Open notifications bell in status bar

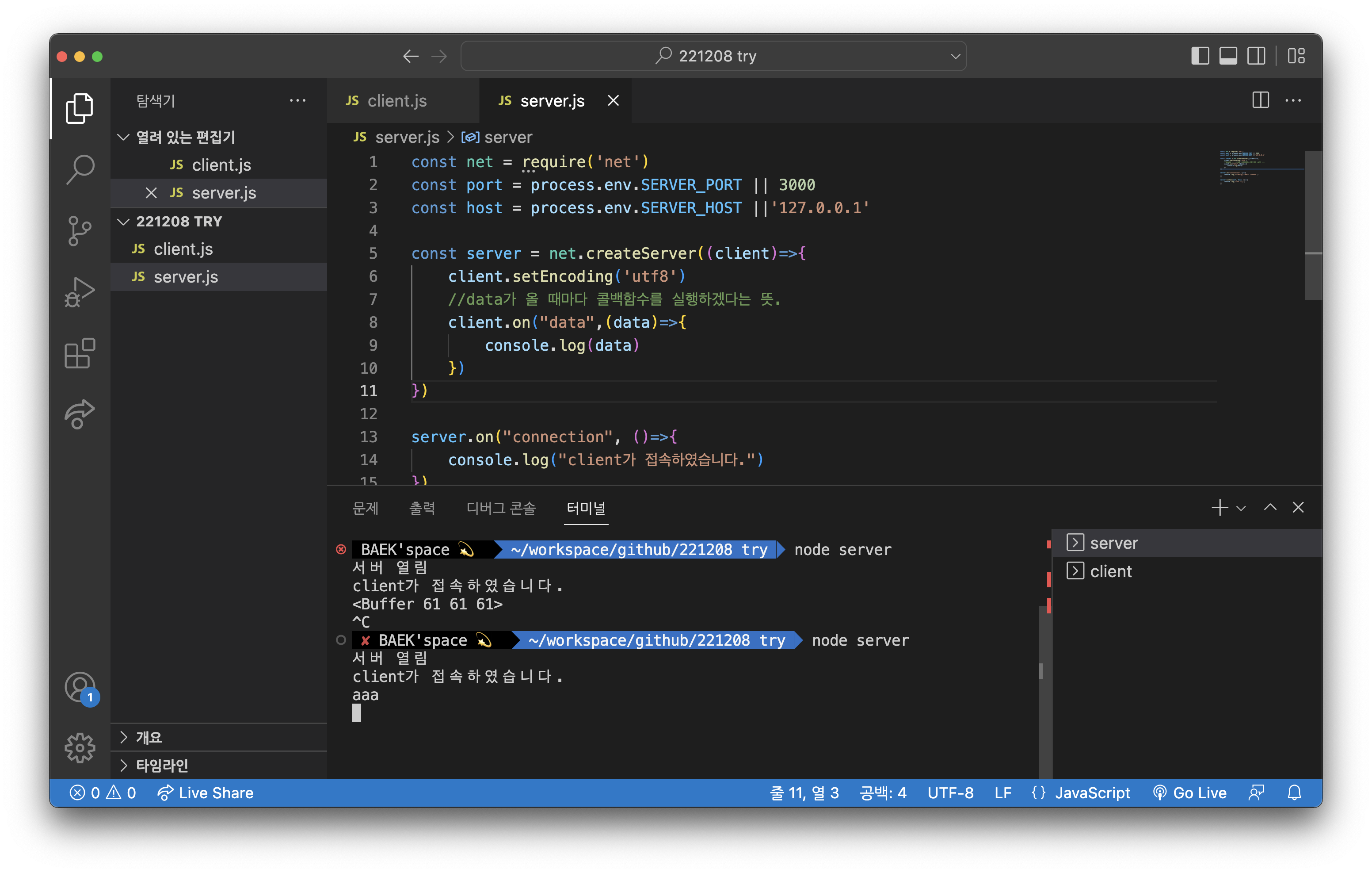point(1295,793)
